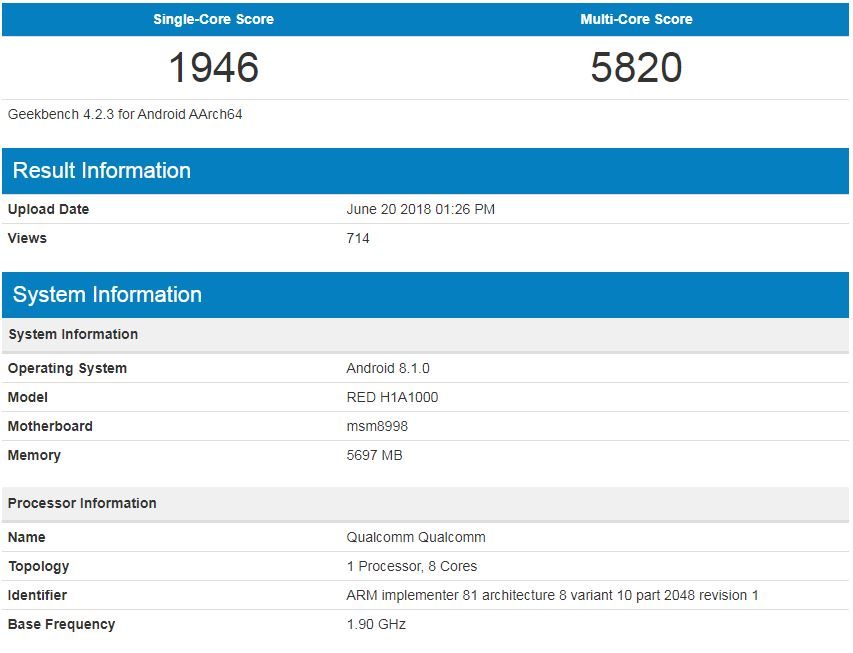Click the views count 714
This screenshot has width=853, height=653.
[x=358, y=238]
